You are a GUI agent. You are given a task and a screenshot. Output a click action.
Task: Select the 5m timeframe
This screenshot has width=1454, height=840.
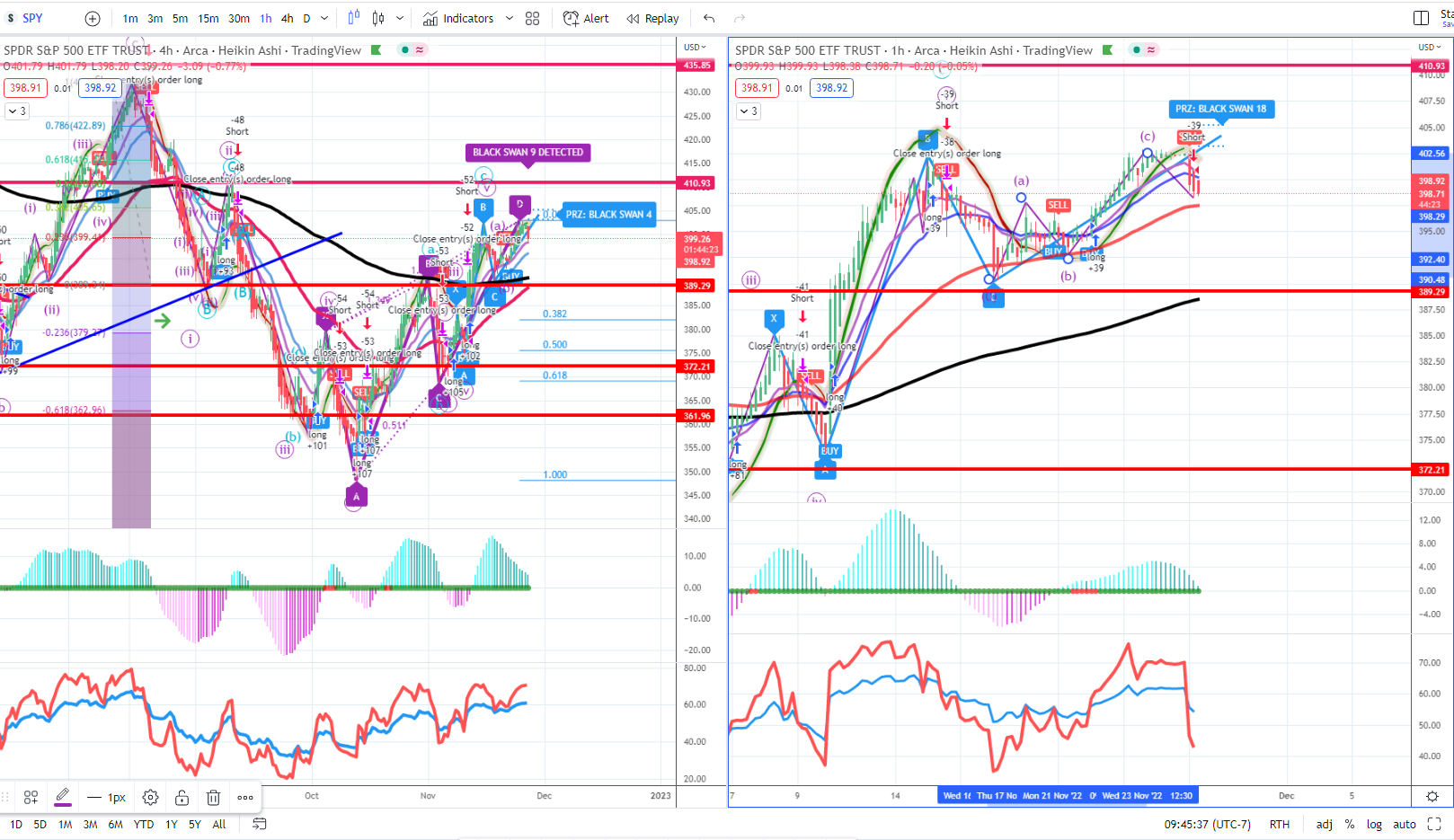pyautogui.click(x=181, y=18)
